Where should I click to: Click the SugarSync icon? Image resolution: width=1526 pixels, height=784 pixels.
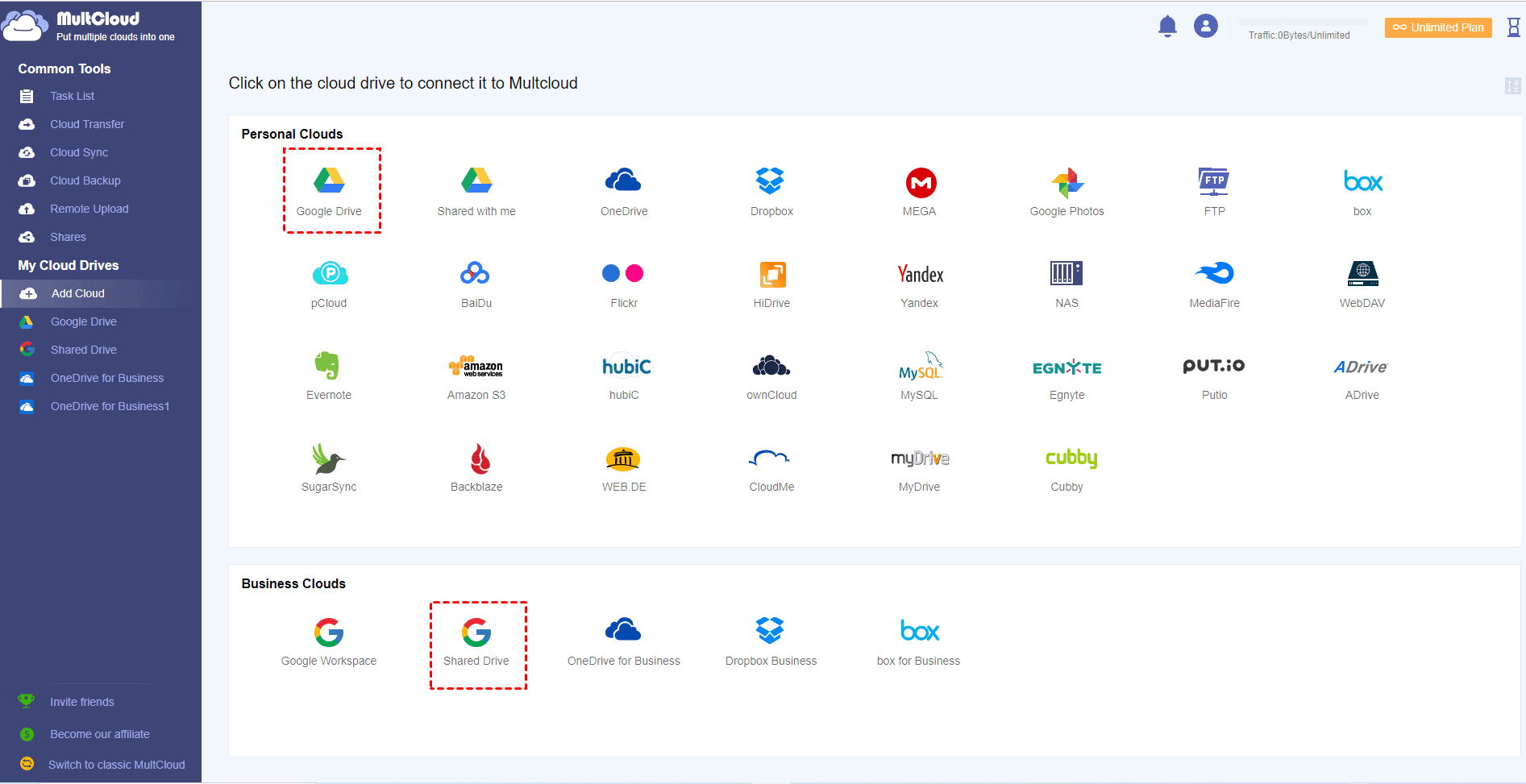click(329, 458)
